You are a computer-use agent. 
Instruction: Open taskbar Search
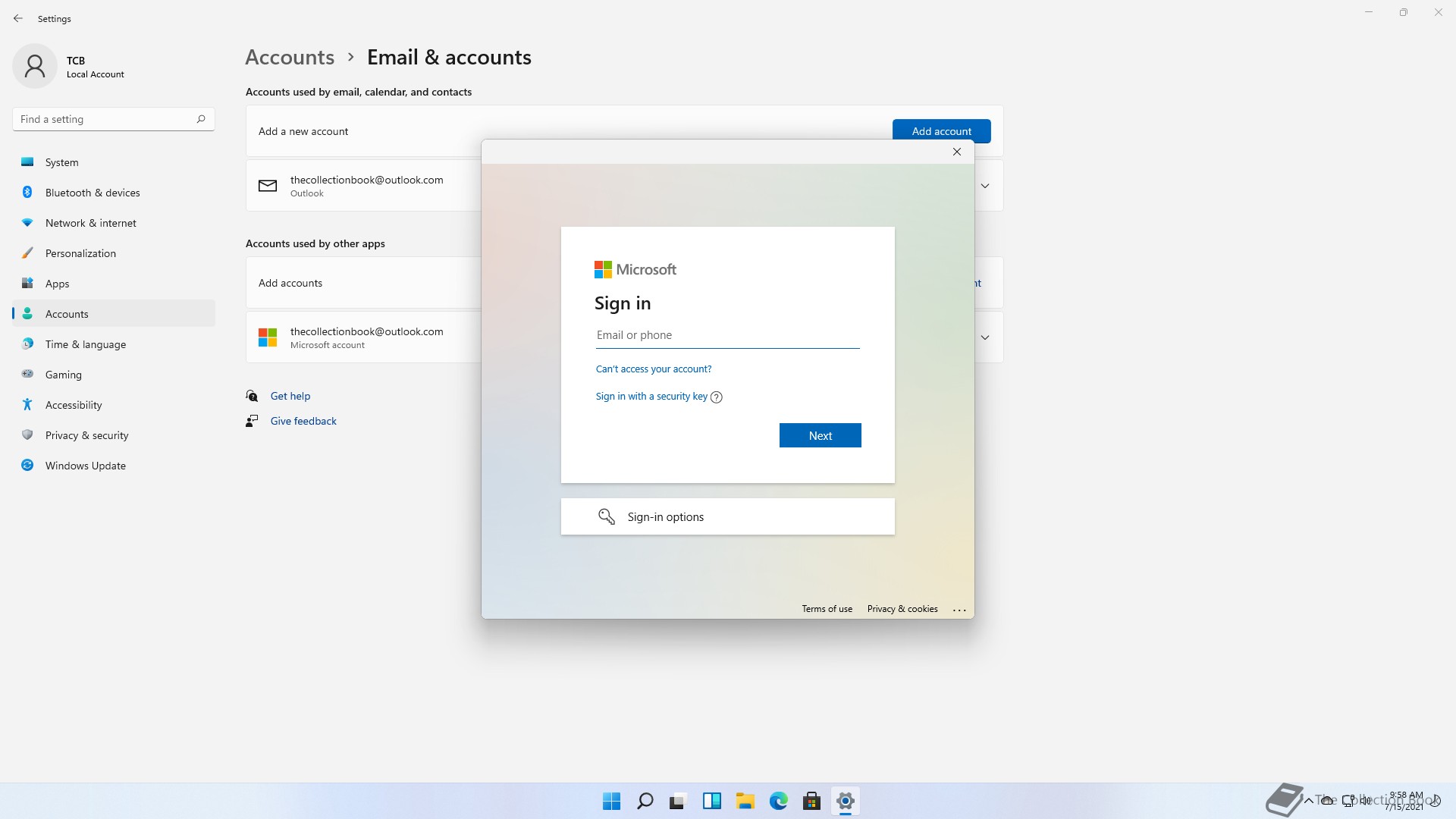click(x=645, y=801)
